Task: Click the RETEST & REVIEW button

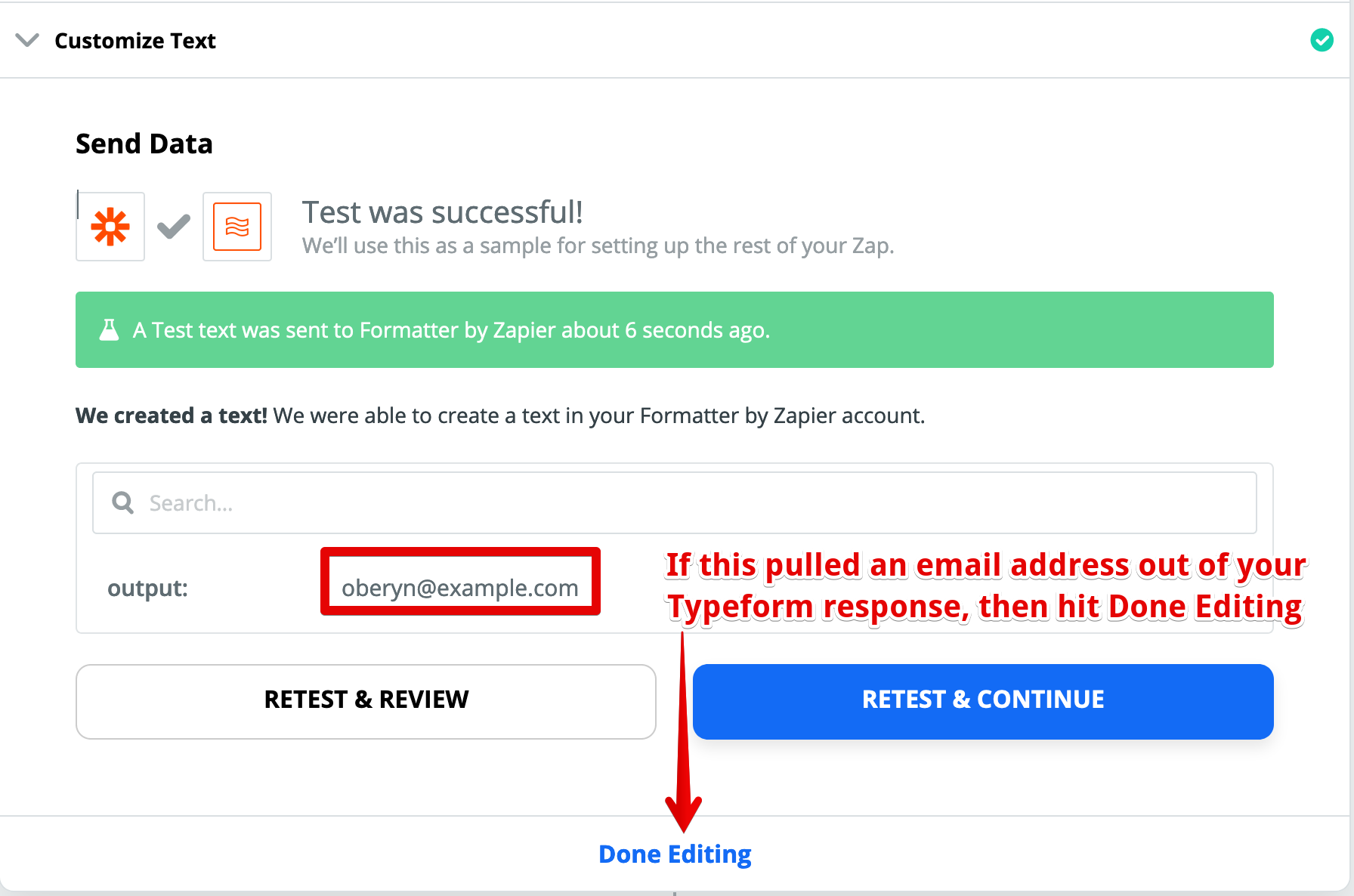Action: [x=366, y=701]
